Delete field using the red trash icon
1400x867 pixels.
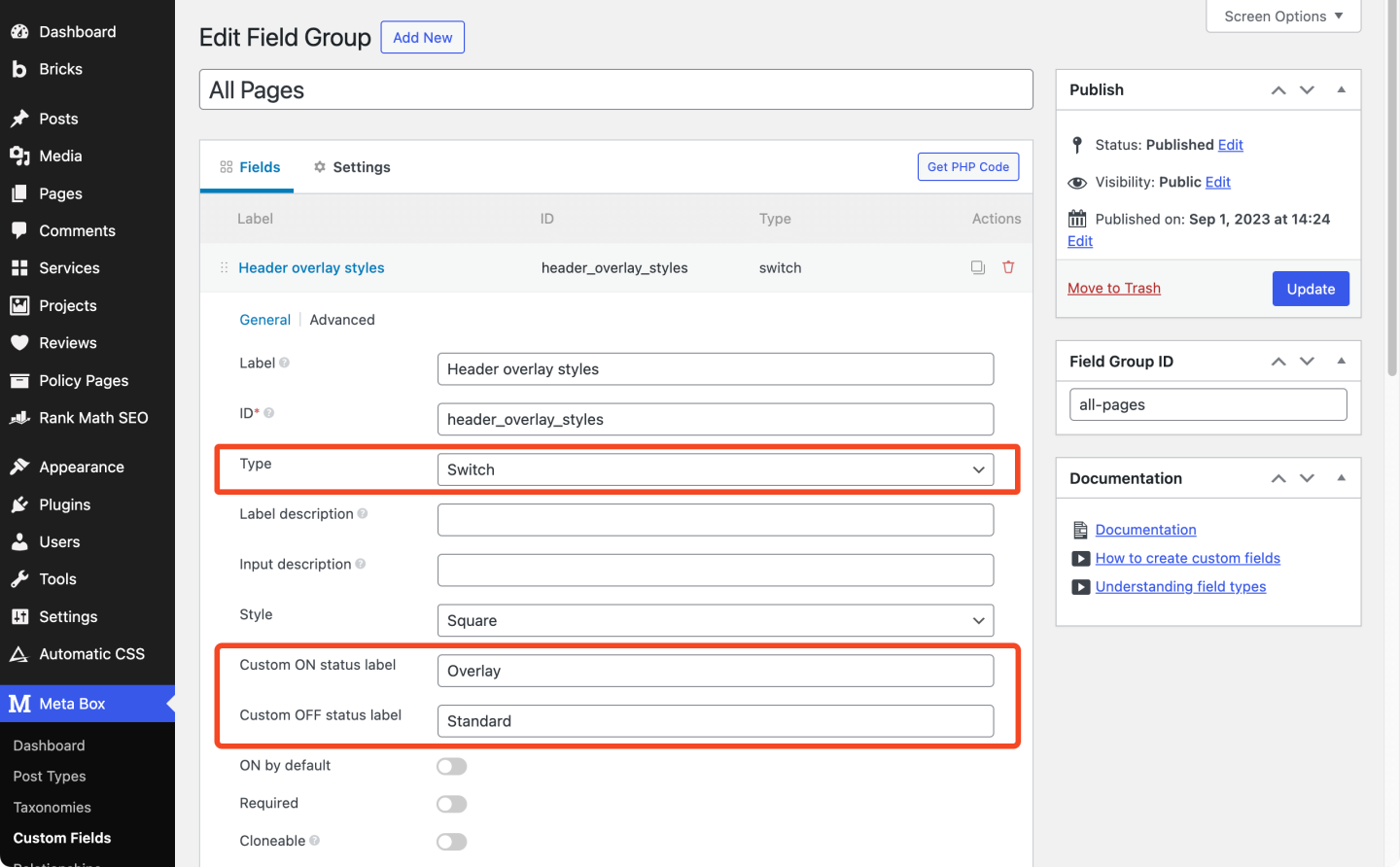[1008, 267]
